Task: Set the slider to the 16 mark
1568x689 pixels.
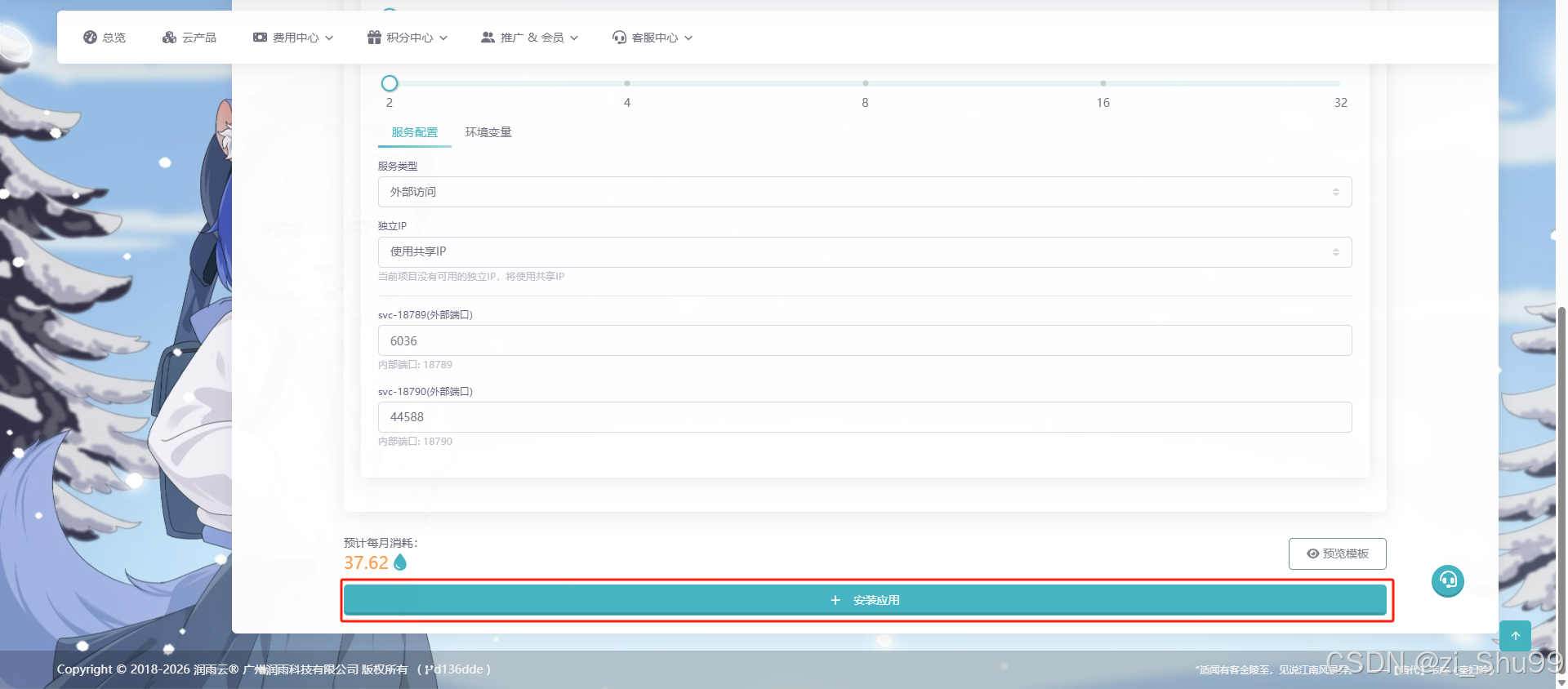Action: (1102, 83)
